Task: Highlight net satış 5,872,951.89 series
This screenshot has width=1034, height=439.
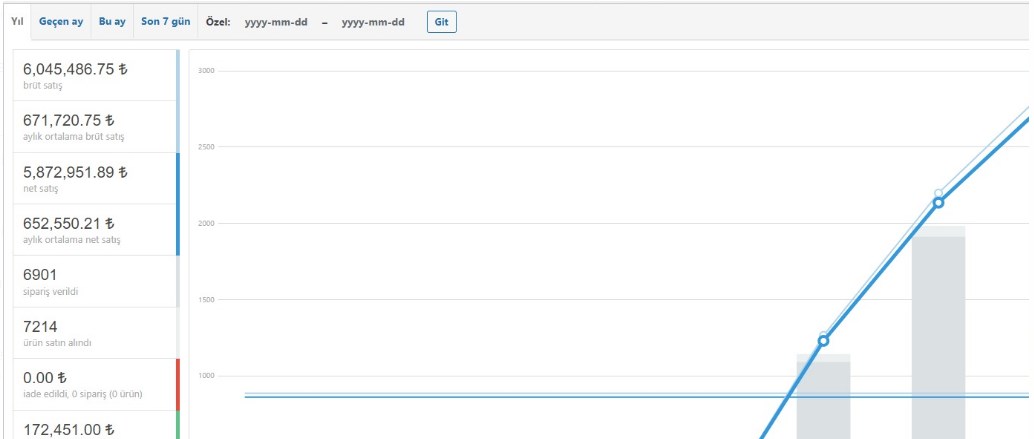Action: point(96,178)
